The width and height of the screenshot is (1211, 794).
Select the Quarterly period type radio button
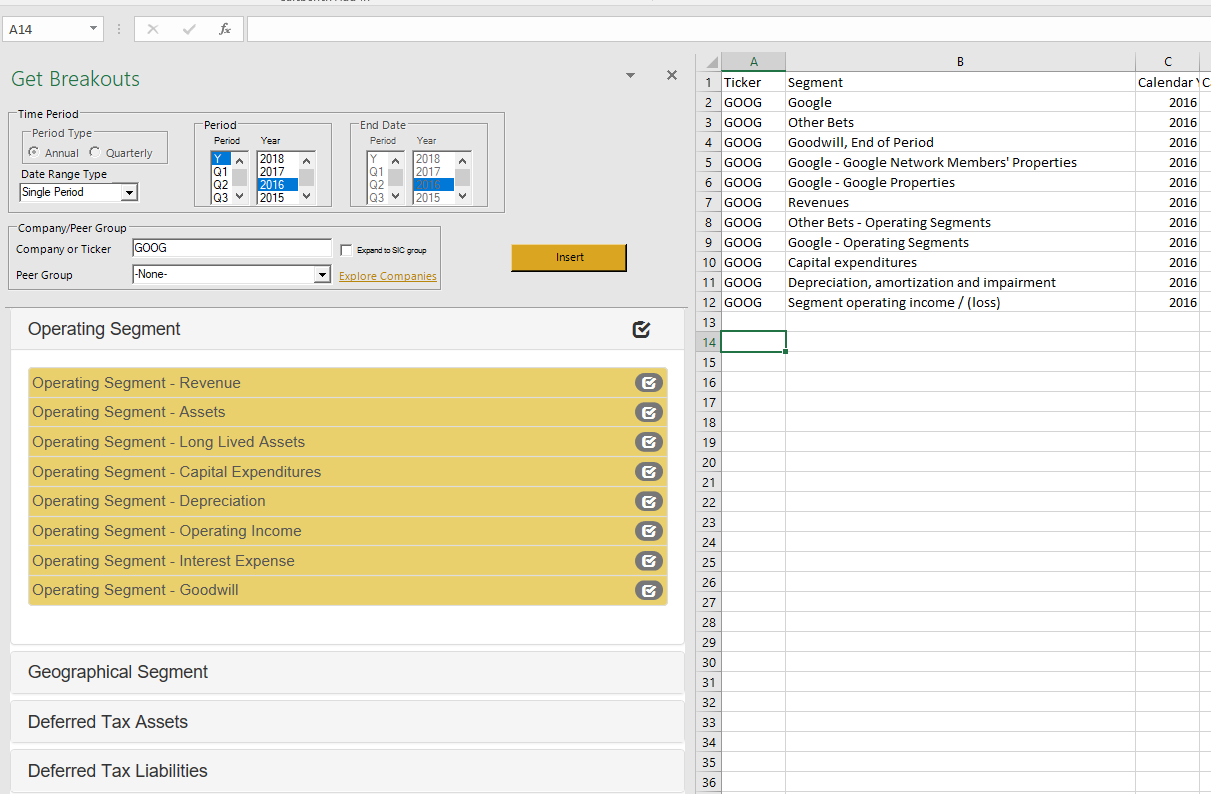click(x=95, y=153)
